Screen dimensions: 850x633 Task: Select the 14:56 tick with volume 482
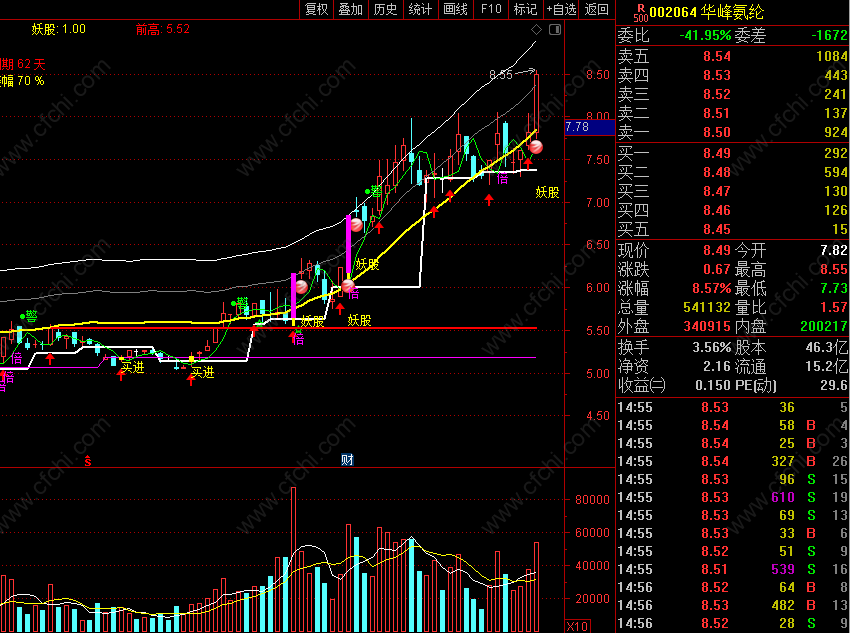pyautogui.click(x=732, y=605)
